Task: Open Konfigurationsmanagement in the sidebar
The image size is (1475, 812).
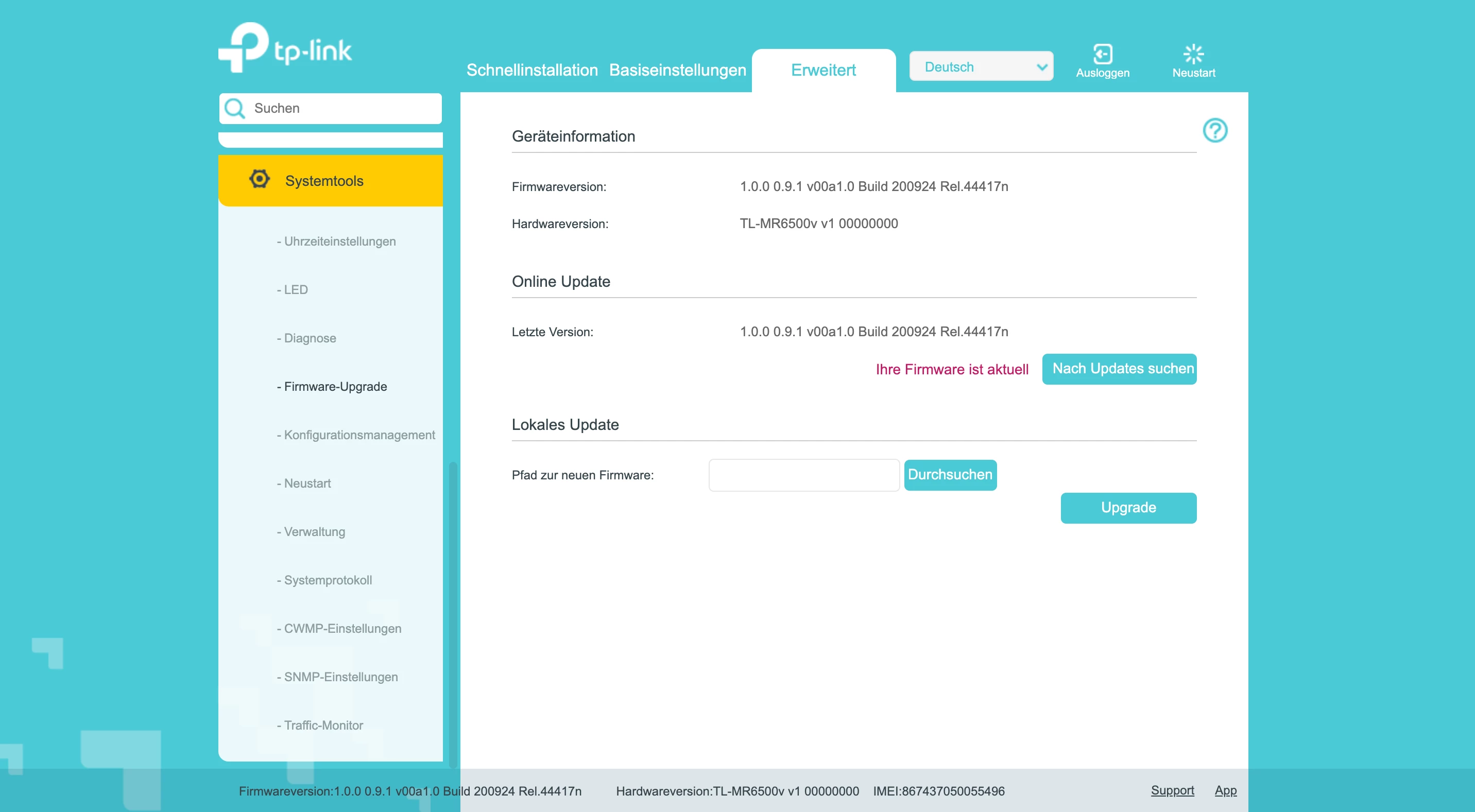Action: (359, 435)
